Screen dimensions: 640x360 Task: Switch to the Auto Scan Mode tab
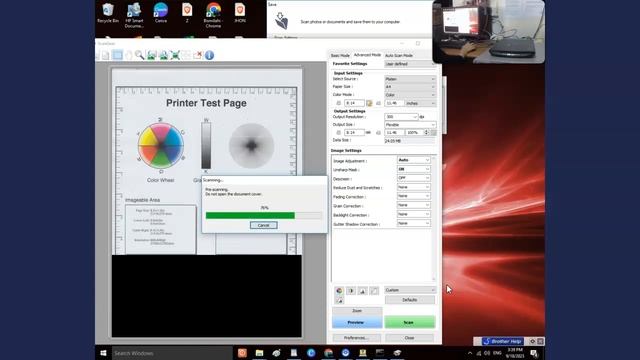(x=399, y=56)
